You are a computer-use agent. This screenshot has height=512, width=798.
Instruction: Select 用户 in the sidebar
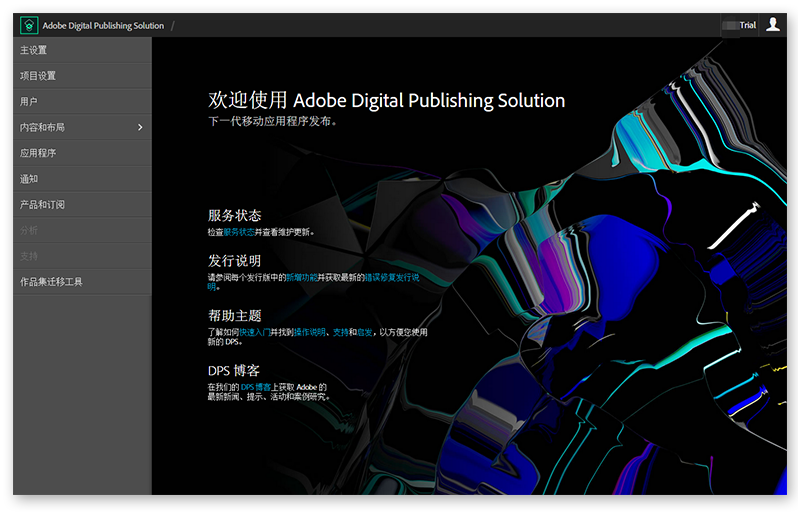pyautogui.click(x=82, y=101)
